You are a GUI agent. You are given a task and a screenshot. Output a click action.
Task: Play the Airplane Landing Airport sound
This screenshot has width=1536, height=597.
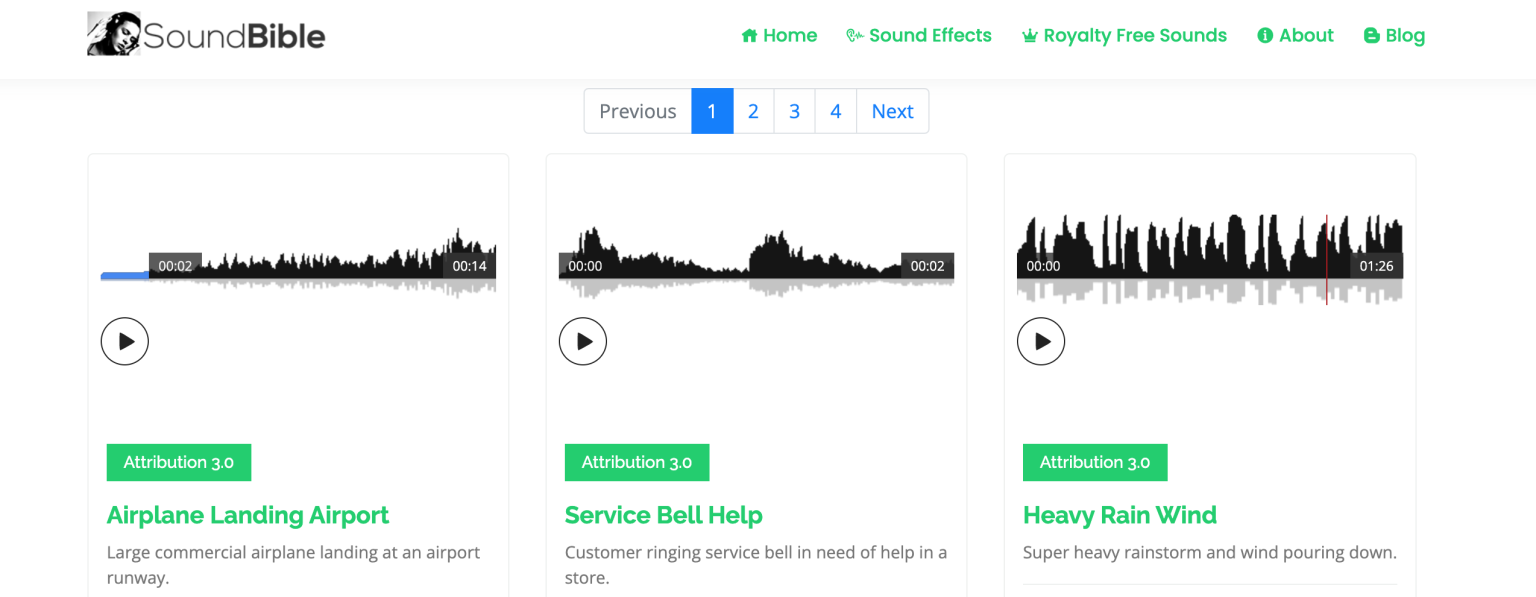(x=124, y=341)
